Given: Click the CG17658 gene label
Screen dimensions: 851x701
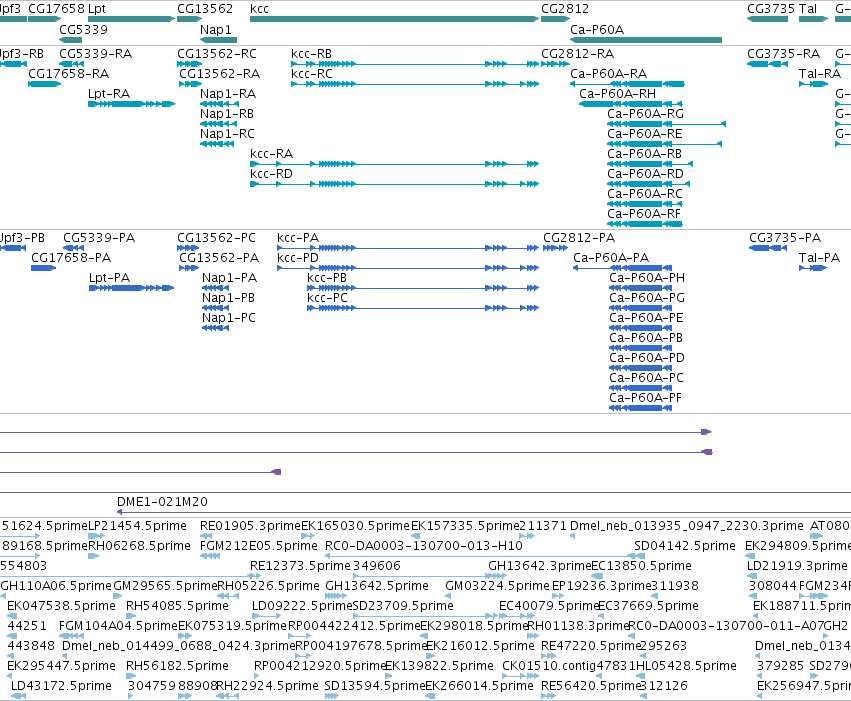Looking at the screenshot, I should click(56, 9).
